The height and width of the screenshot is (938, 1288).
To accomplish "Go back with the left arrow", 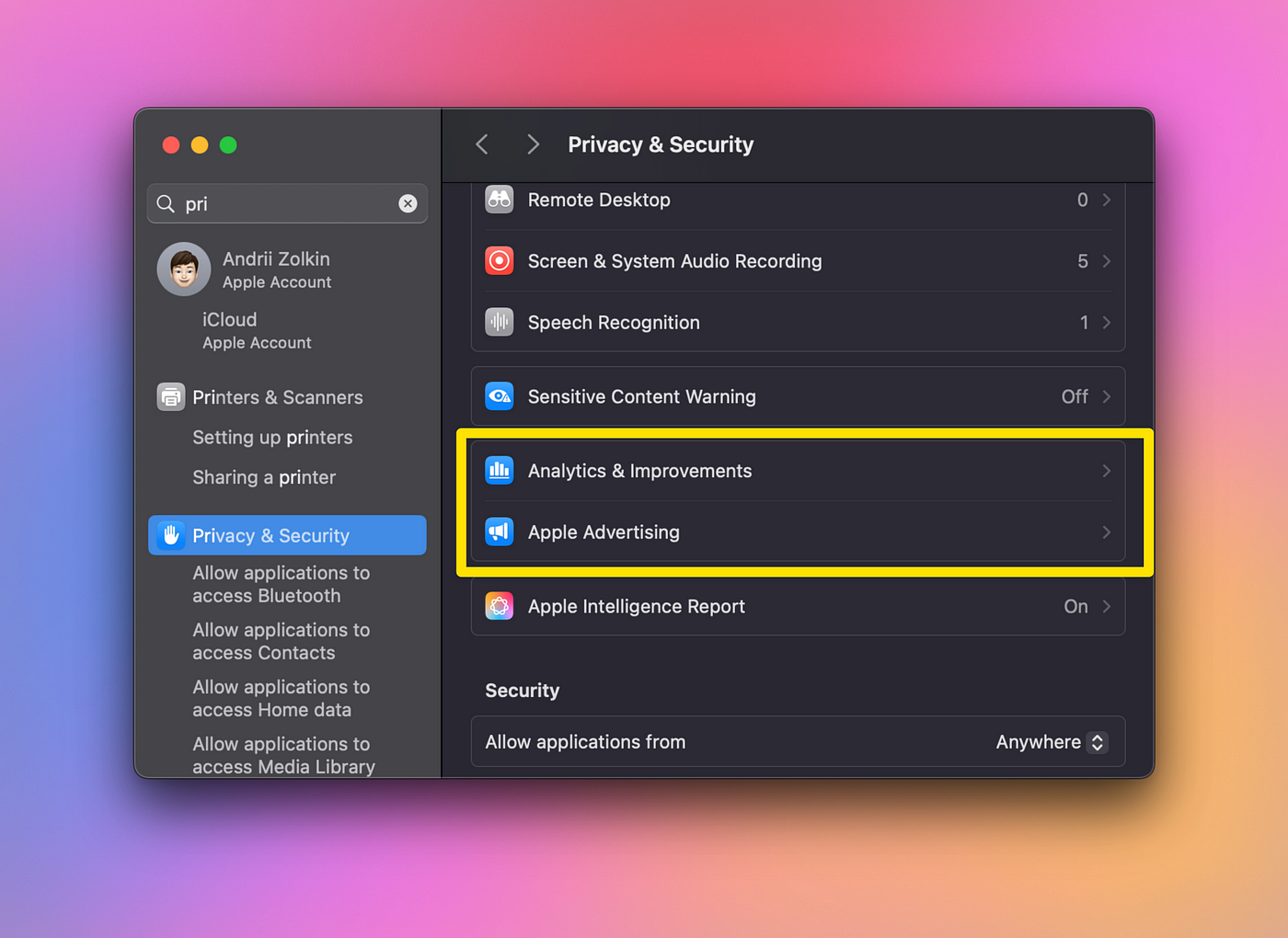I will tap(482, 144).
